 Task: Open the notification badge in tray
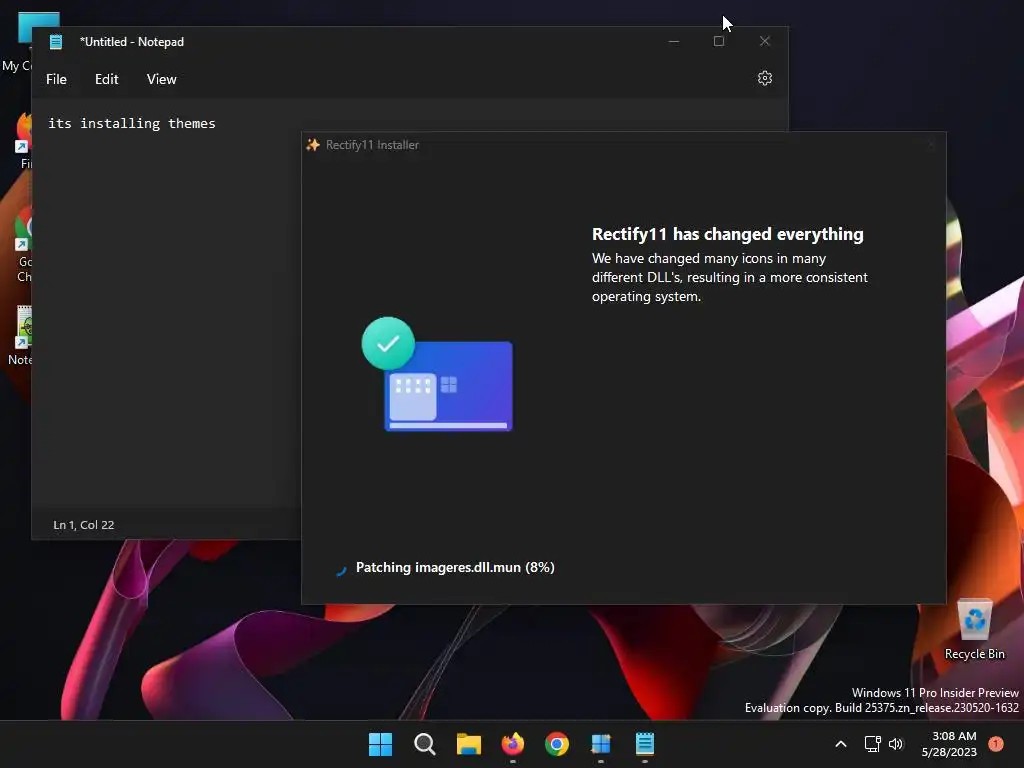pyautogui.click(x=996, y=744)
